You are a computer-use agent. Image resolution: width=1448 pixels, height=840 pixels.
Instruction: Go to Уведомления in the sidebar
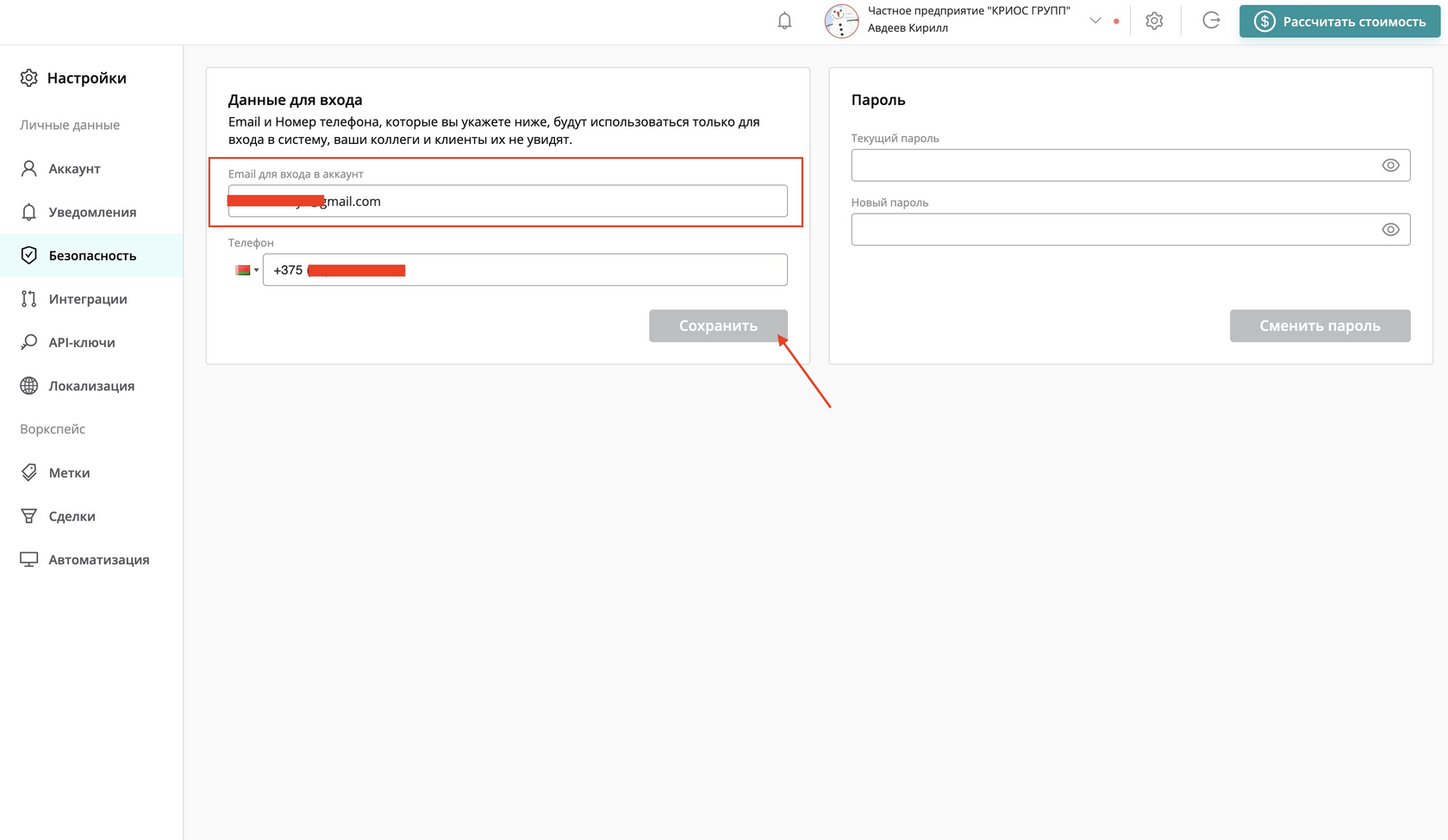pyautogui.click(x=91, y=212)
